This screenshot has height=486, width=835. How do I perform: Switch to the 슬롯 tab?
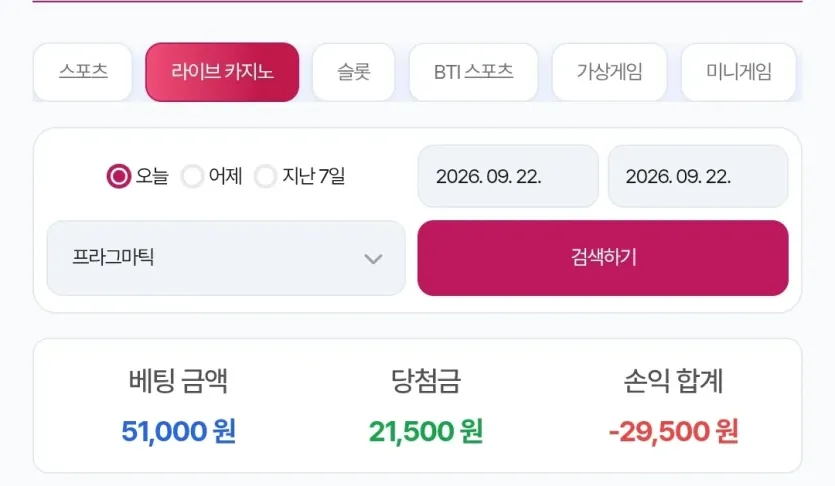click(354, 72)
